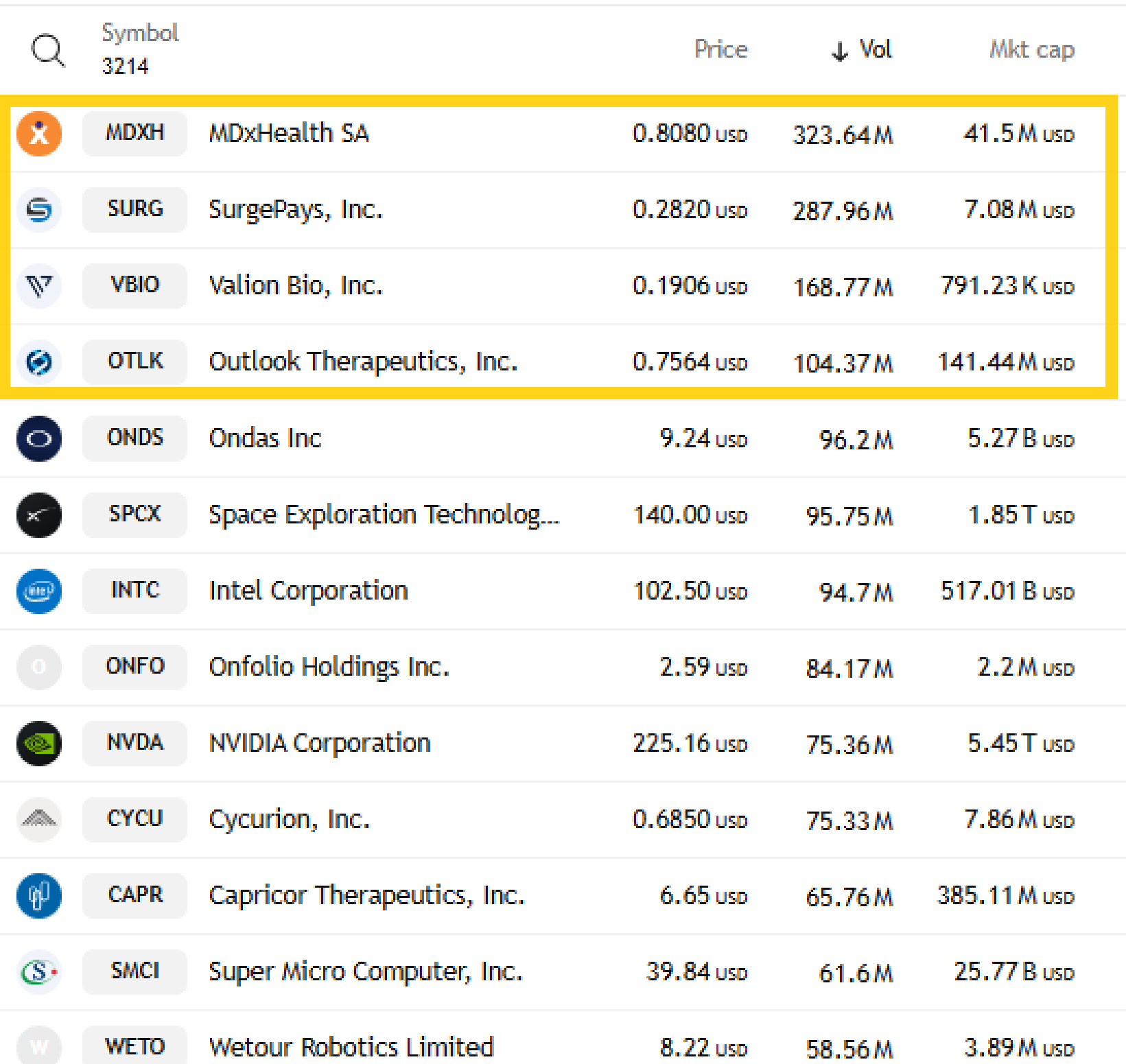Click the Intel logo icon
This screenshot has height=1064, width=1126.
(39, 591)
